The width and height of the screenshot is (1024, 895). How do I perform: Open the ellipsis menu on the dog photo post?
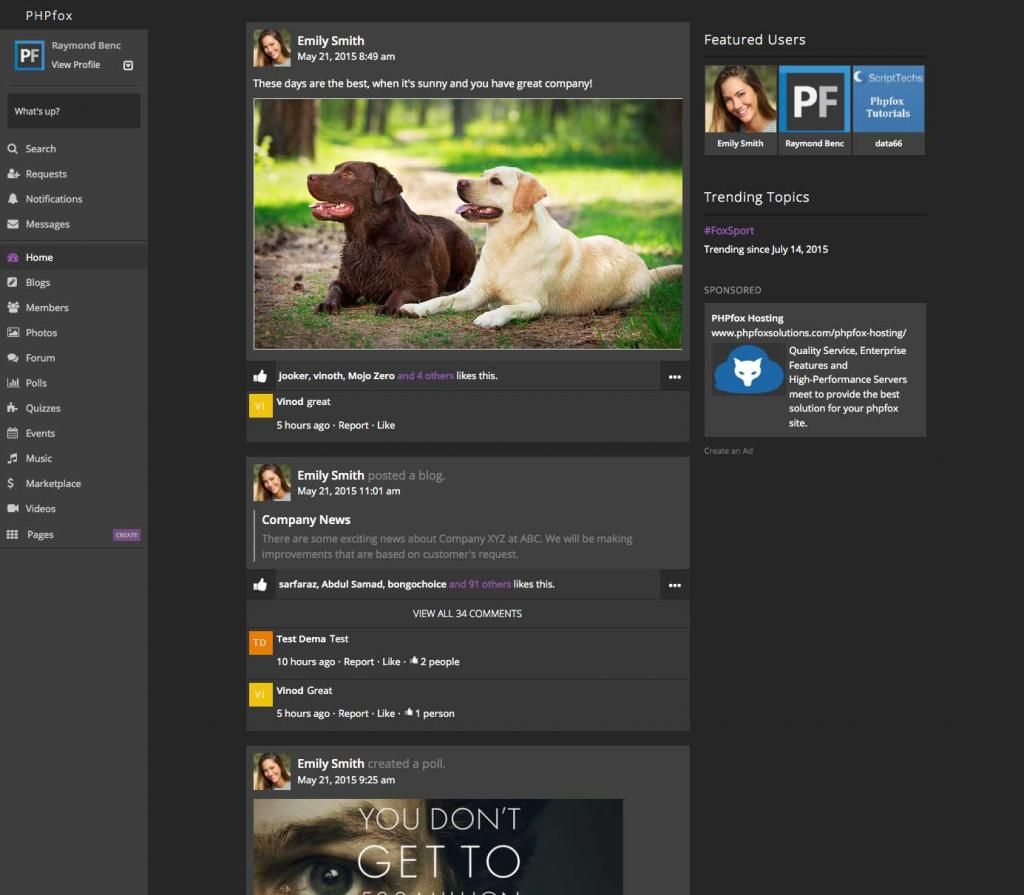(675, 376)
